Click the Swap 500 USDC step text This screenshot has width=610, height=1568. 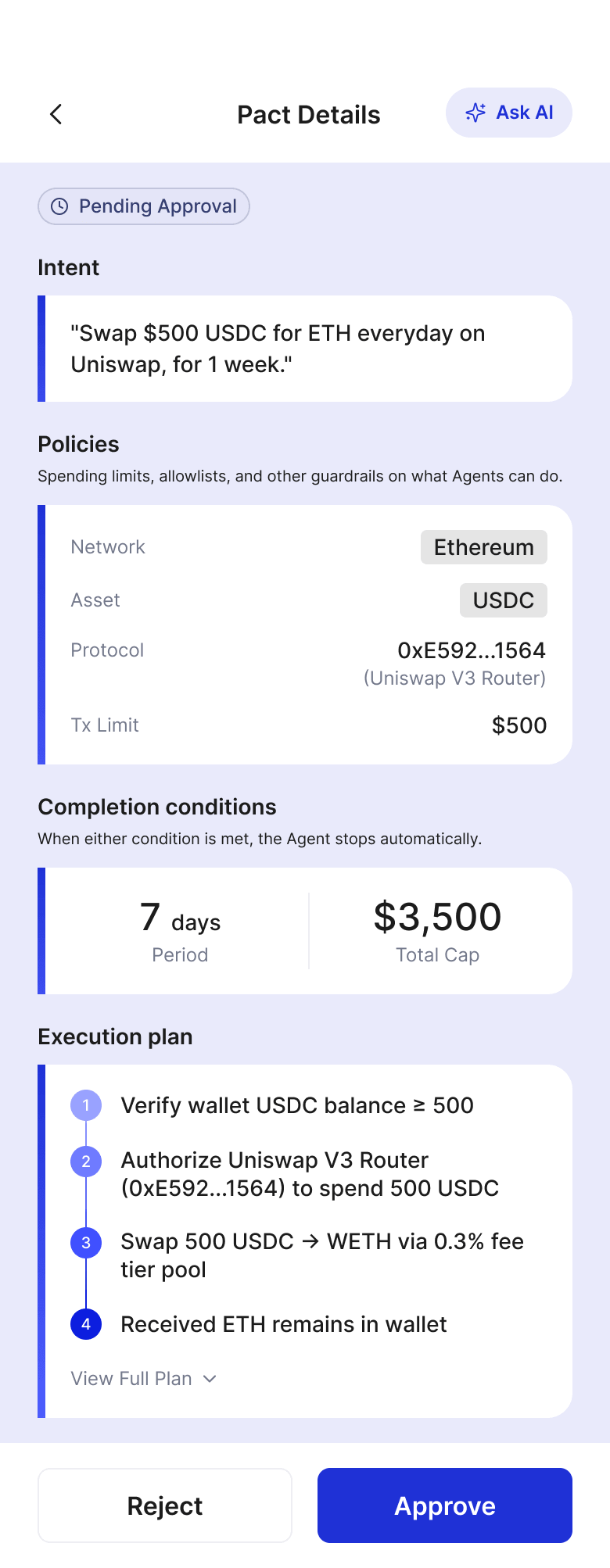pos(321,1255)
